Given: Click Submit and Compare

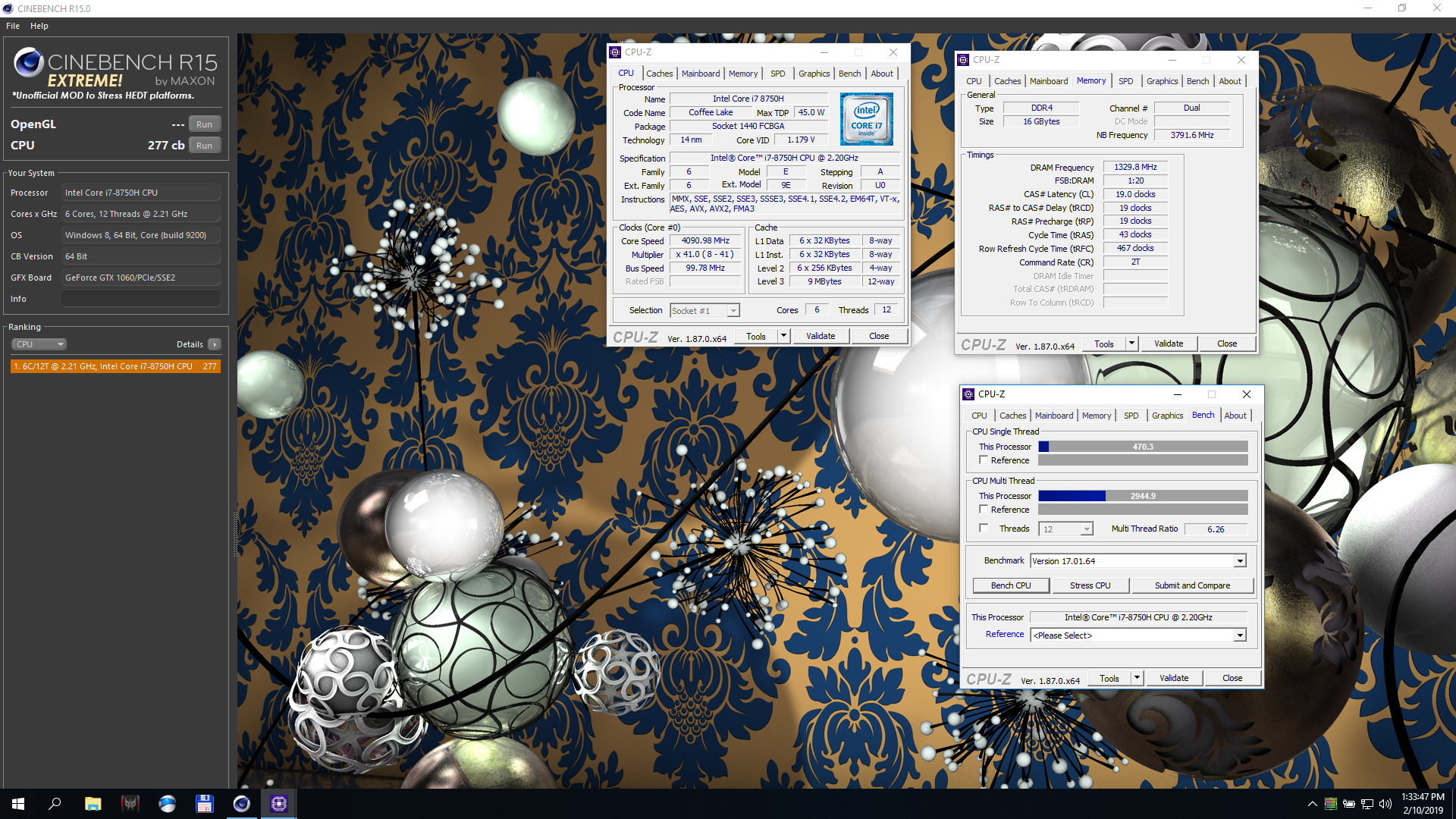Looking at the screenshot, I should 1192,585.
